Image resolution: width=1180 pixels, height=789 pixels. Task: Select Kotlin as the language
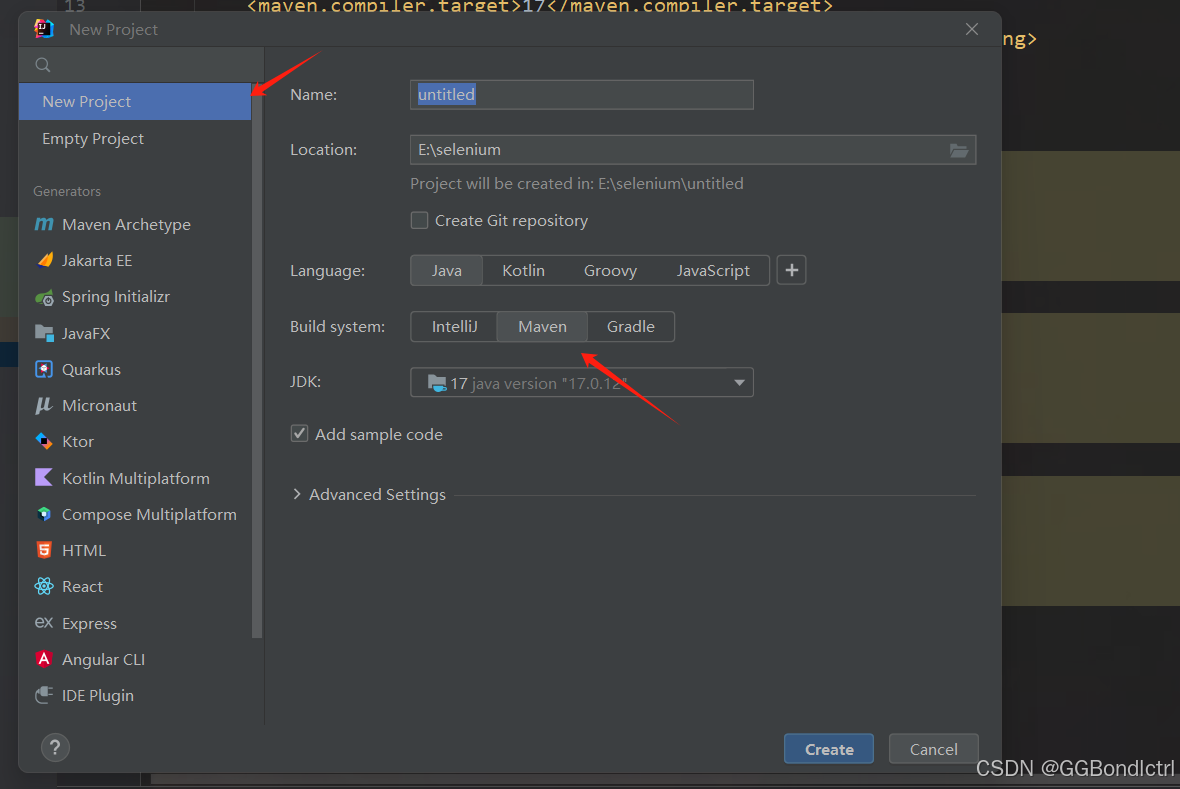[x=523, y=270]
